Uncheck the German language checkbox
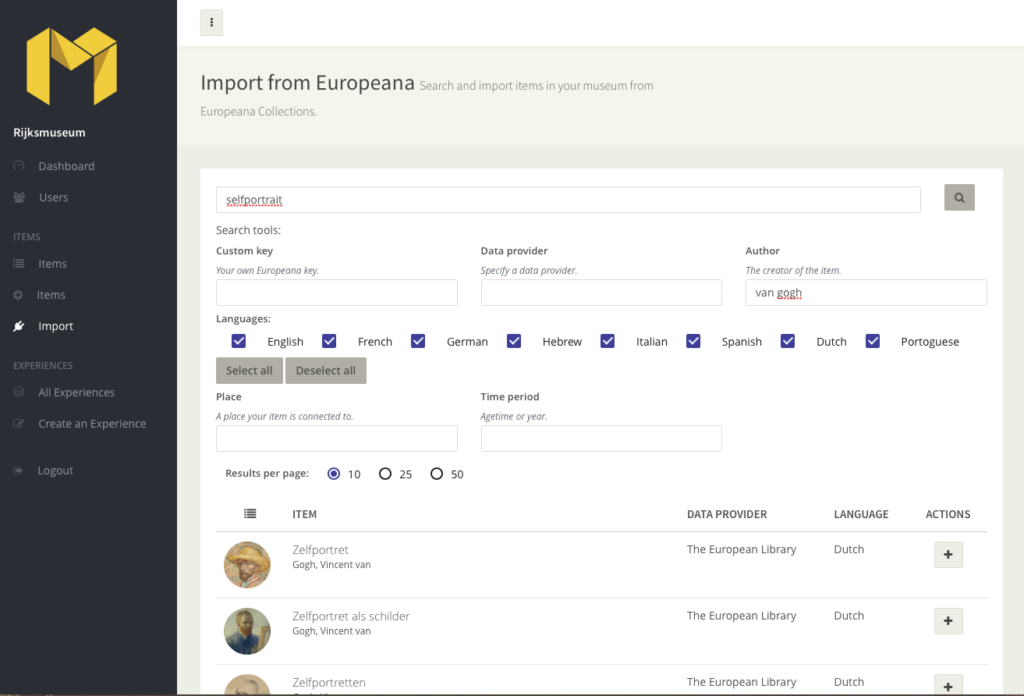This screenshot has width=1024, height=696. point(418,341)
